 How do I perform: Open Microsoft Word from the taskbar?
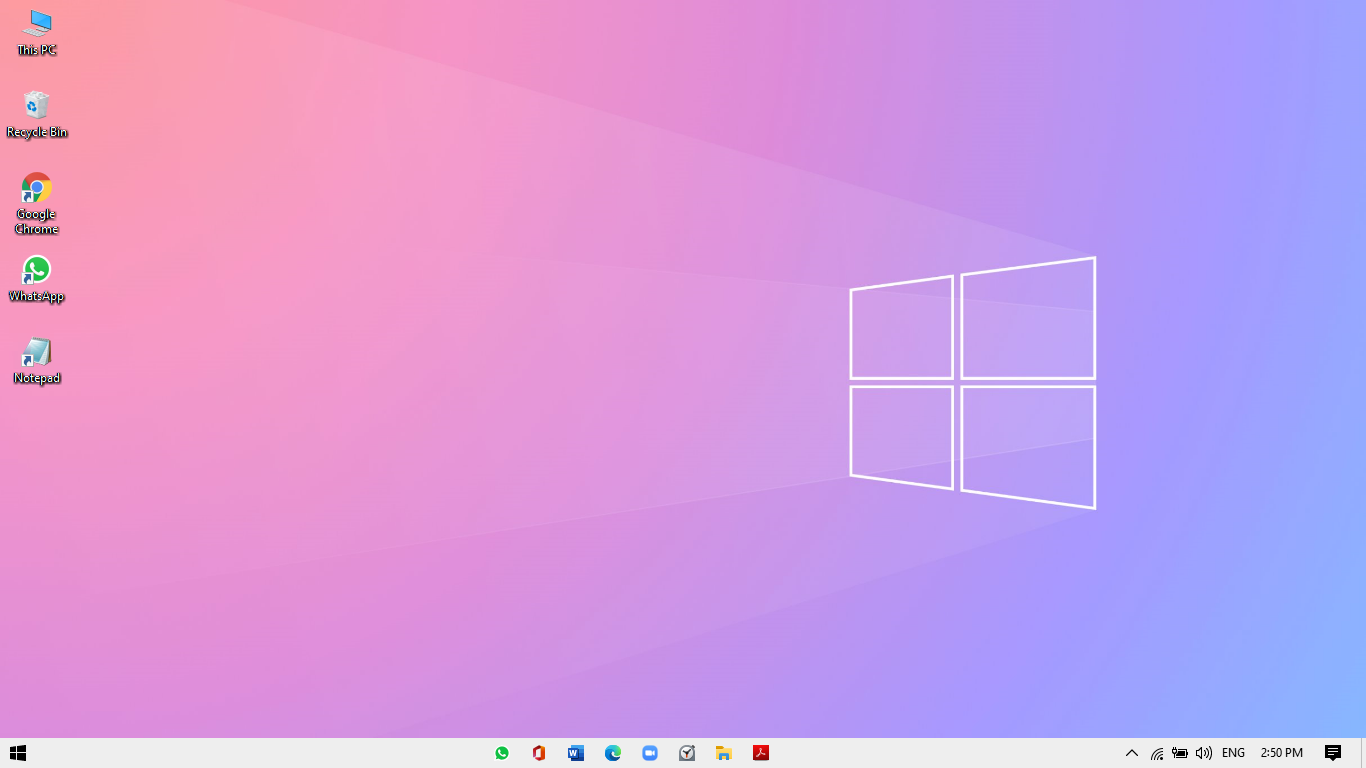[x=576, y=753]
